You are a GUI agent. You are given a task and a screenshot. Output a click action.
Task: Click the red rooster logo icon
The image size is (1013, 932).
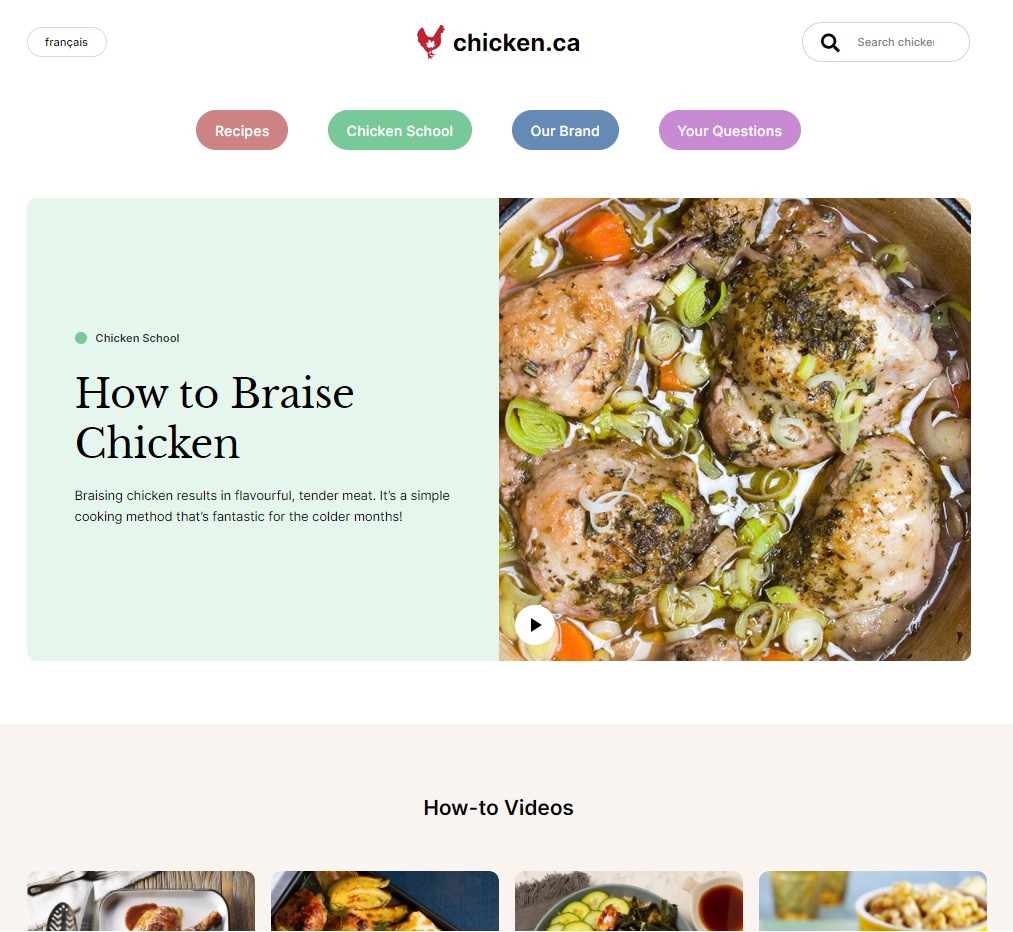pos(430,42)
